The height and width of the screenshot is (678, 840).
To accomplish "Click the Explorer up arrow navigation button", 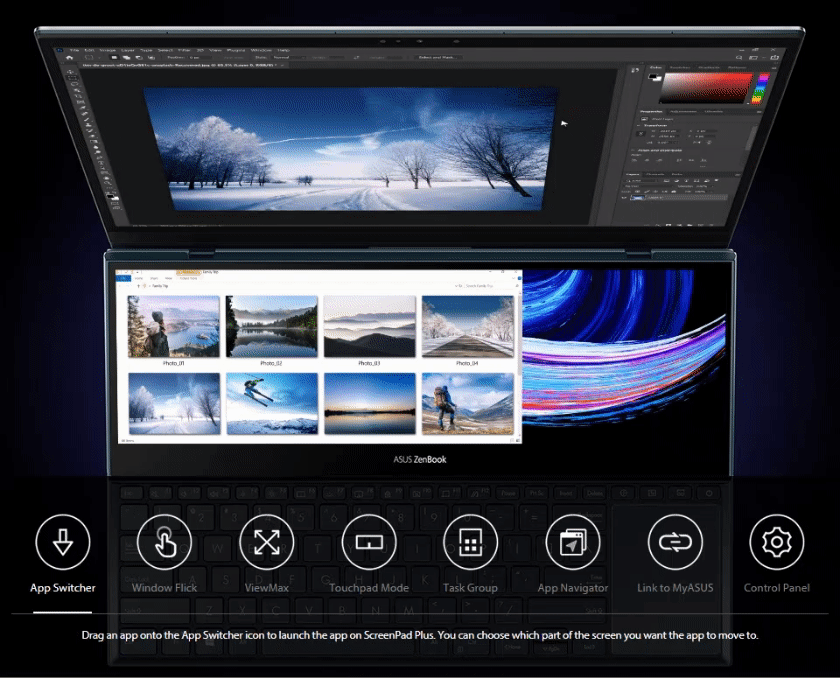I will pyautogui.click(x=138, y=286).
